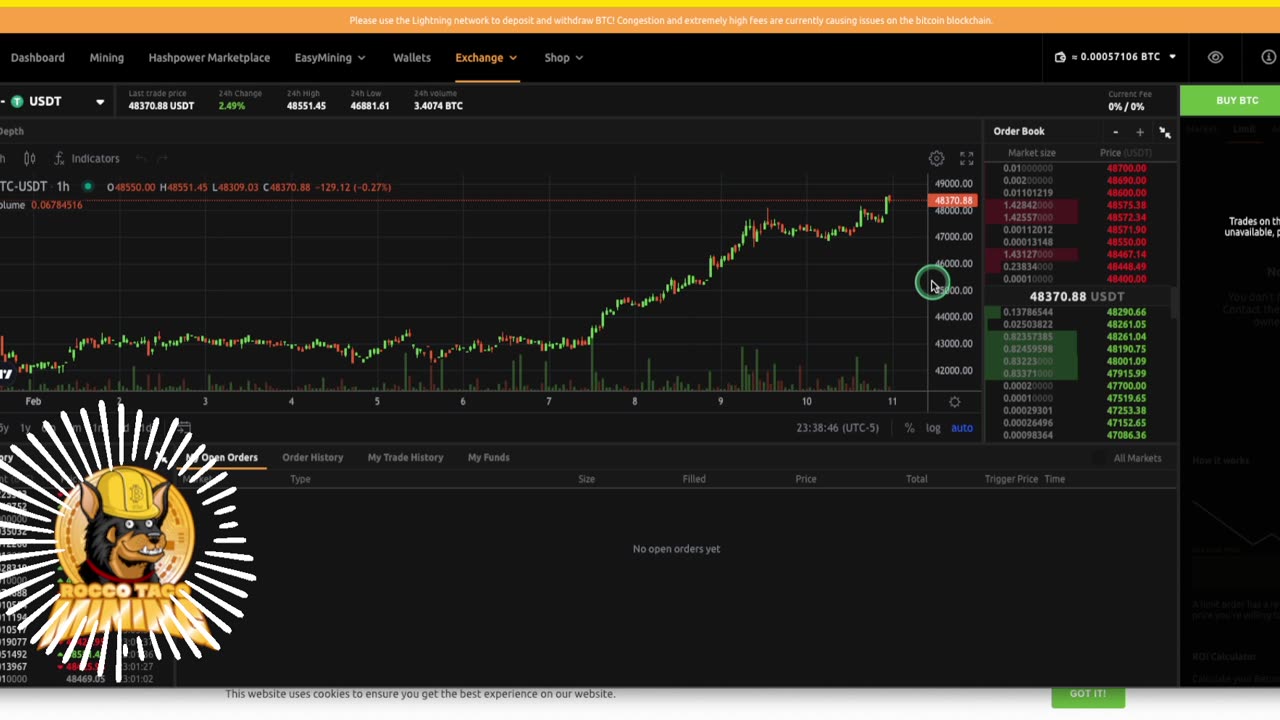Click the green market status dot
Viewport: 1280px width, 720px height.
click(87, 186)
